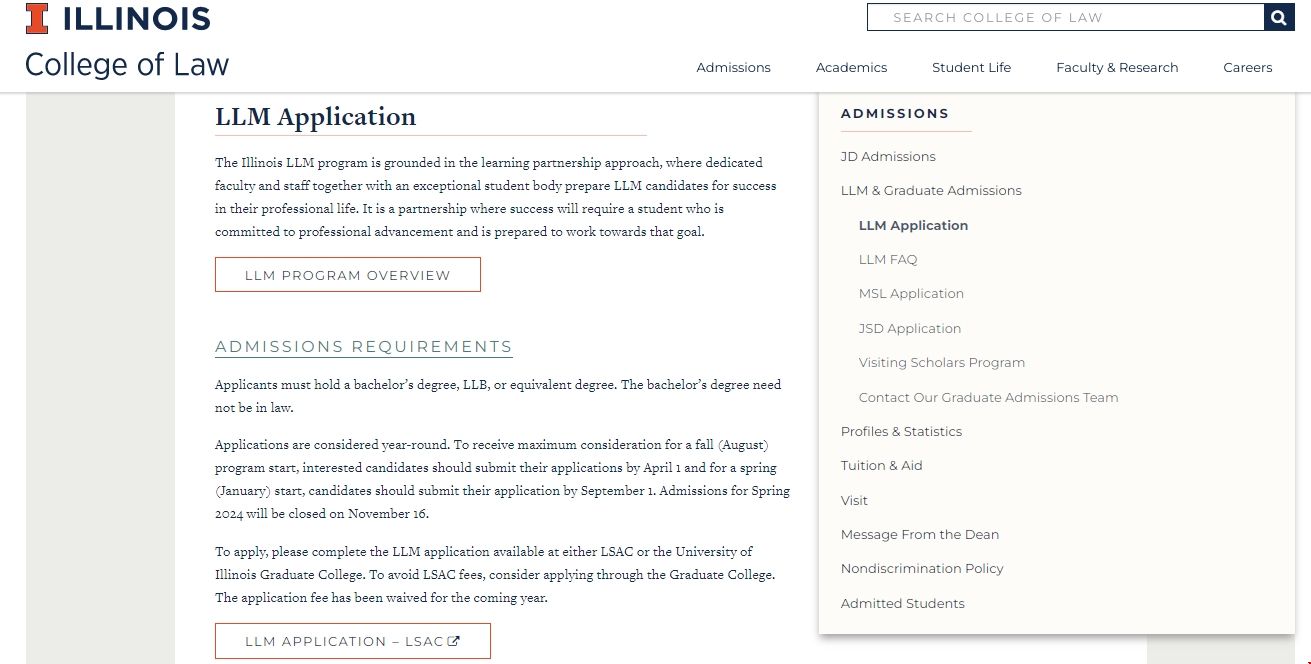Screen dimensions: 1311x664
Task: Click inside the Search College of Law field
Action: pos(1060,17)
